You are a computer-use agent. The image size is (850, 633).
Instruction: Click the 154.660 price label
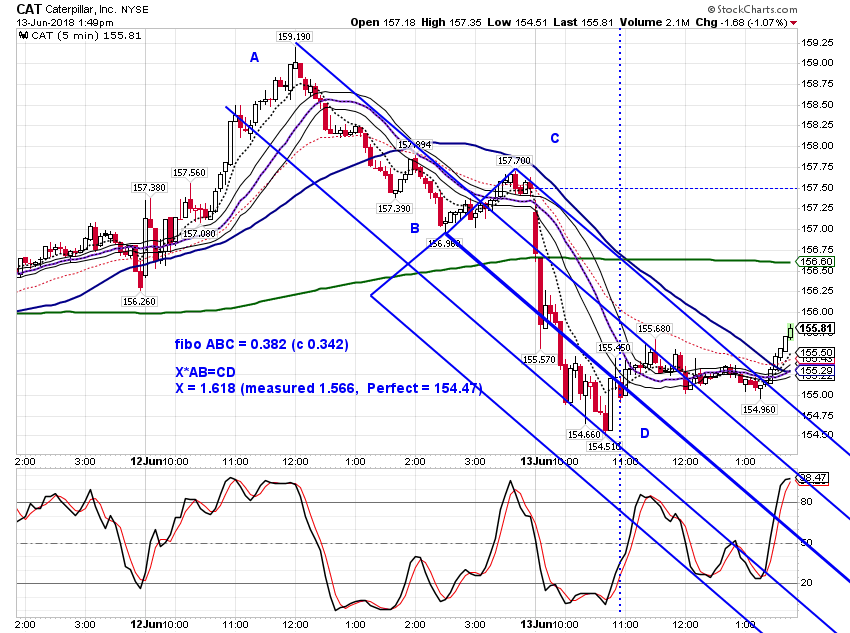click(x=584, y=434)
